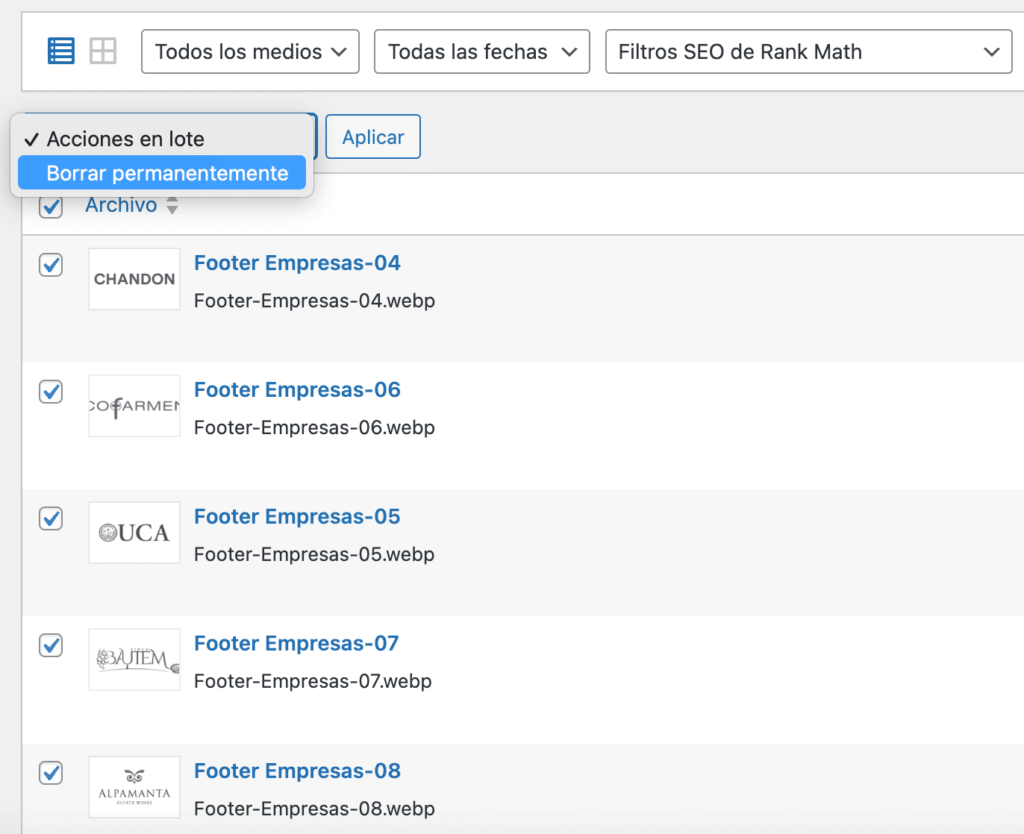Open the Footer Empresas-06 link

(296, 389)
